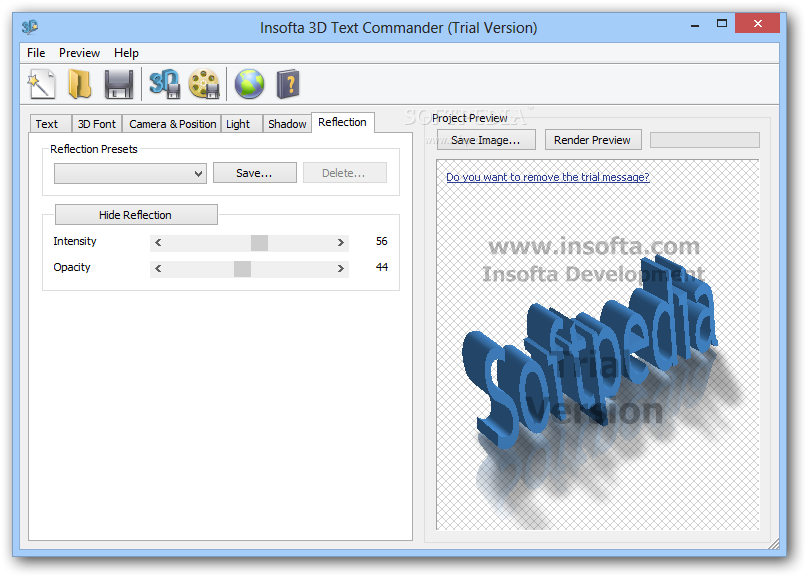Click the Intensity slider thumb

(x=259, y=242)
